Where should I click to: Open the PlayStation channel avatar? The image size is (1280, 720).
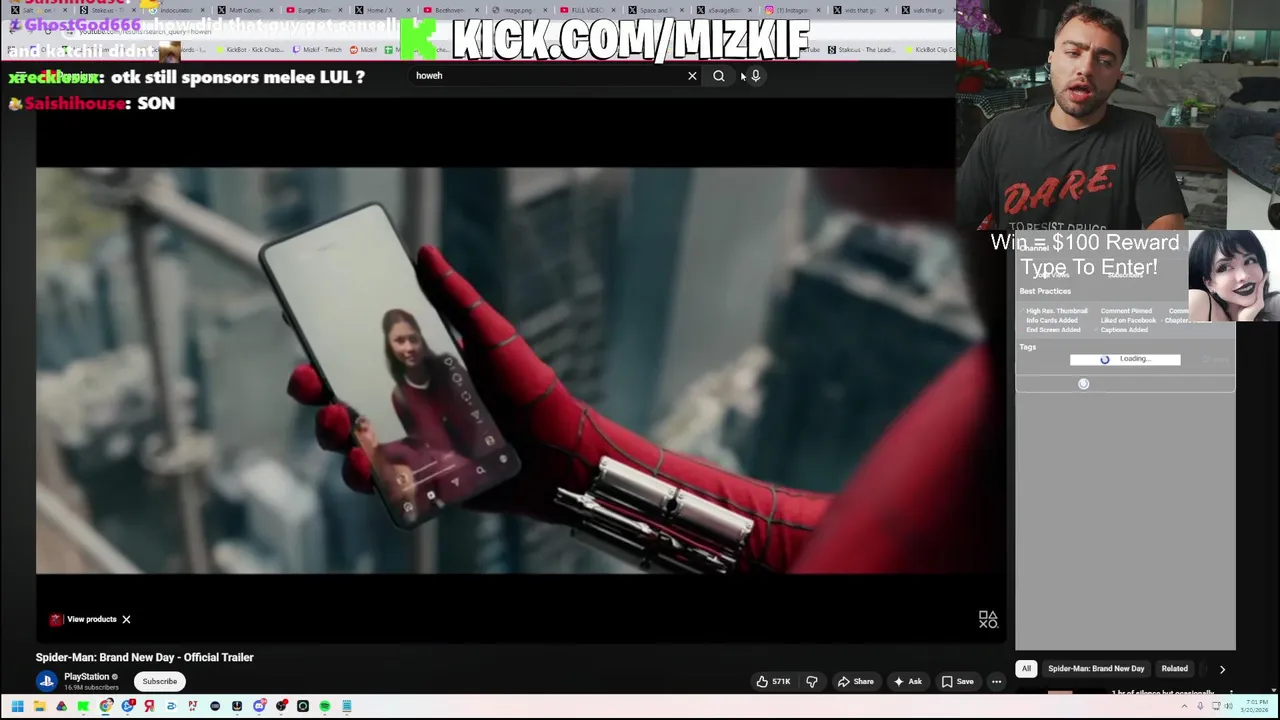(x=46, y=681)
